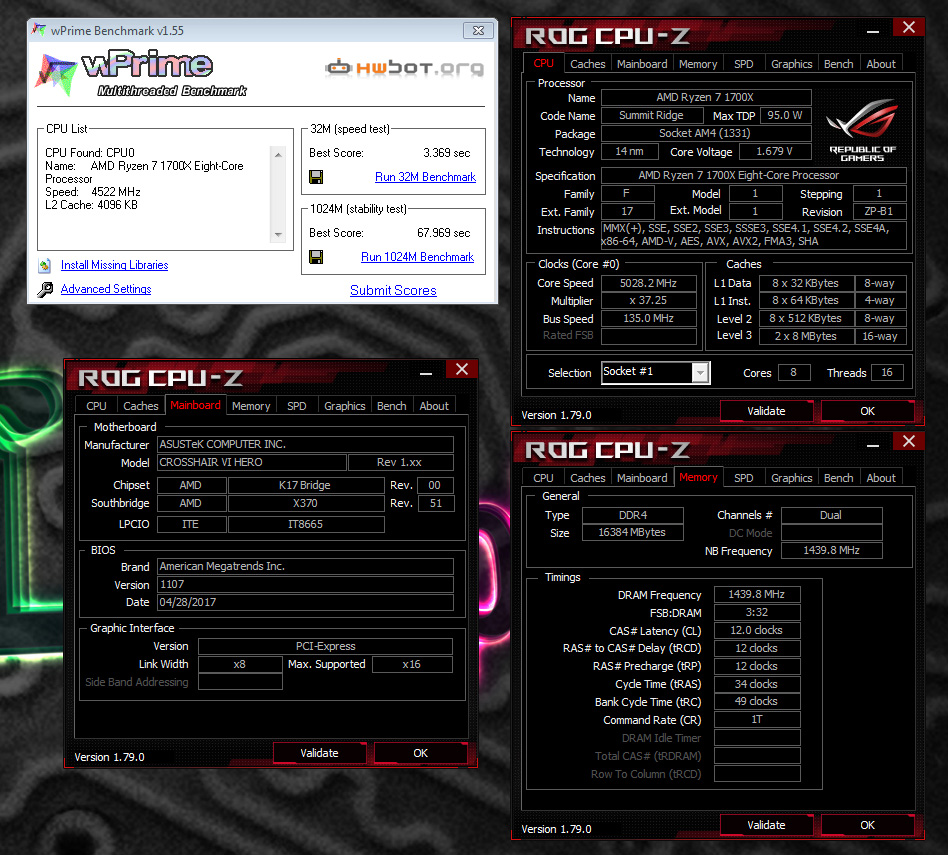This screenshot has width=948, height=855.
Task: Click the BIOS date 04/28/2017 field
Action: [305, 602]
